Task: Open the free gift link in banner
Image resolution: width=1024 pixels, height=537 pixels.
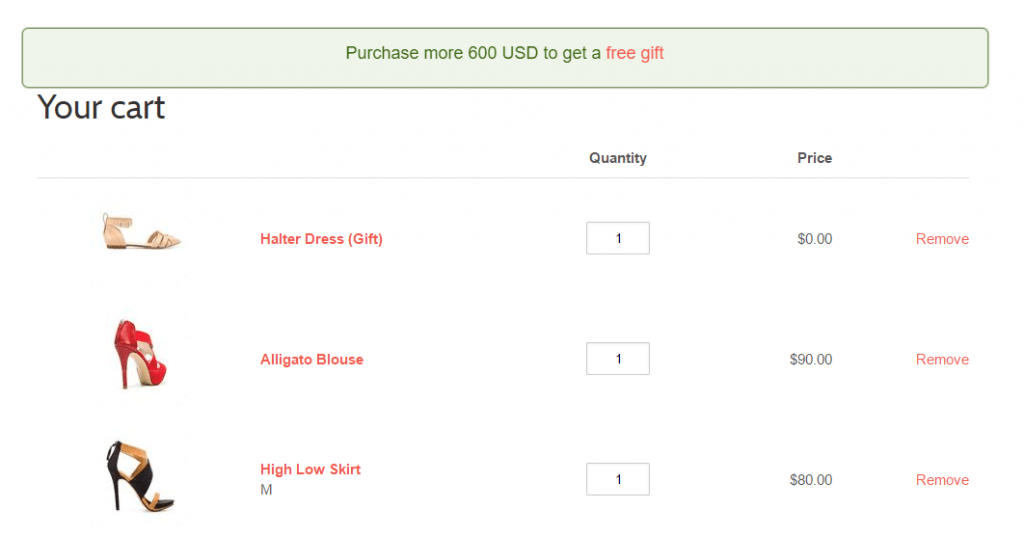Action: click(634, 53)
